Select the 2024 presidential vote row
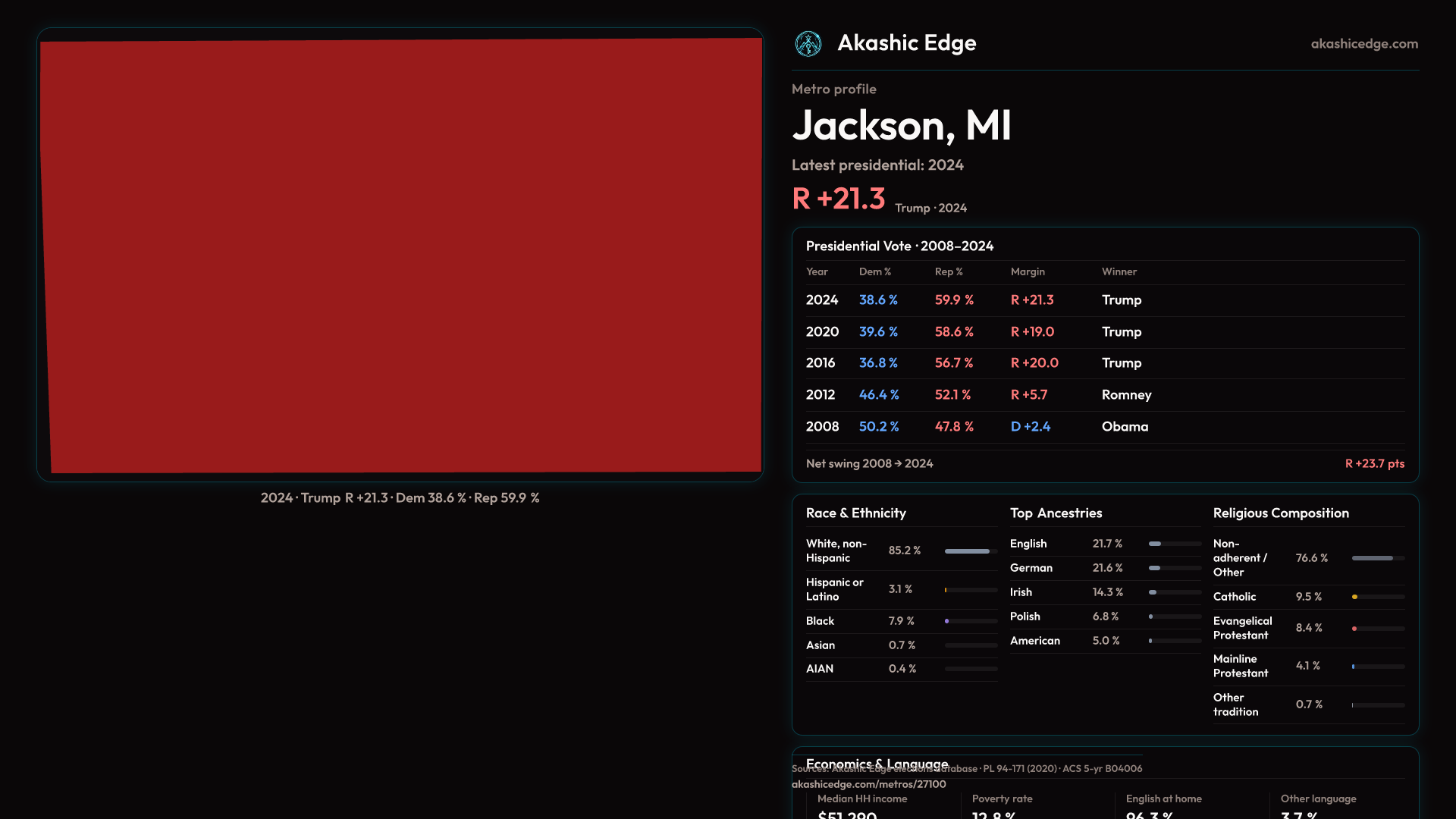The width and height of the screenshot is (1456, 819). click(x=1104, y=300)
